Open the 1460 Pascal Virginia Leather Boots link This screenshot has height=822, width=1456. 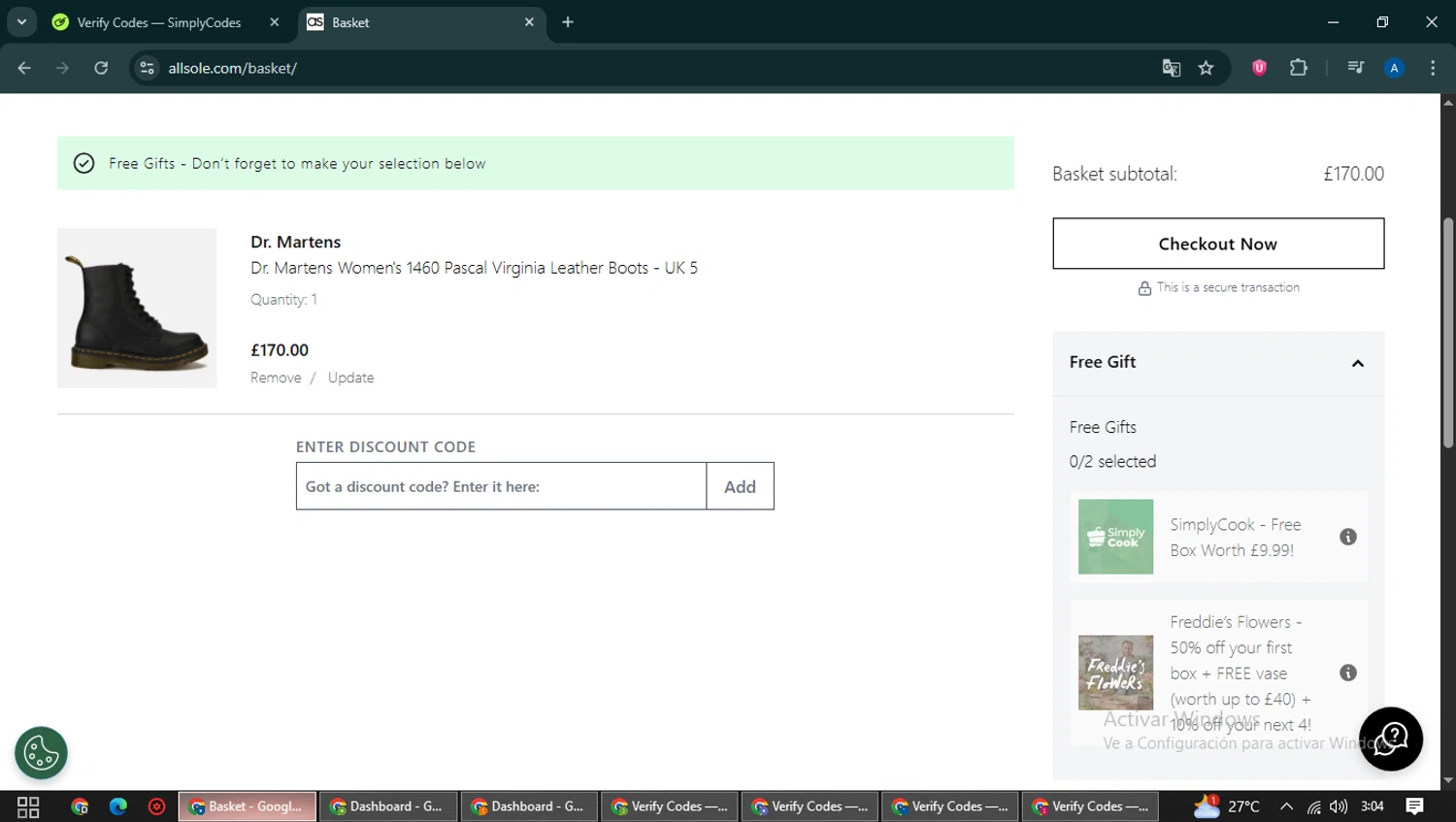[474, 268]
